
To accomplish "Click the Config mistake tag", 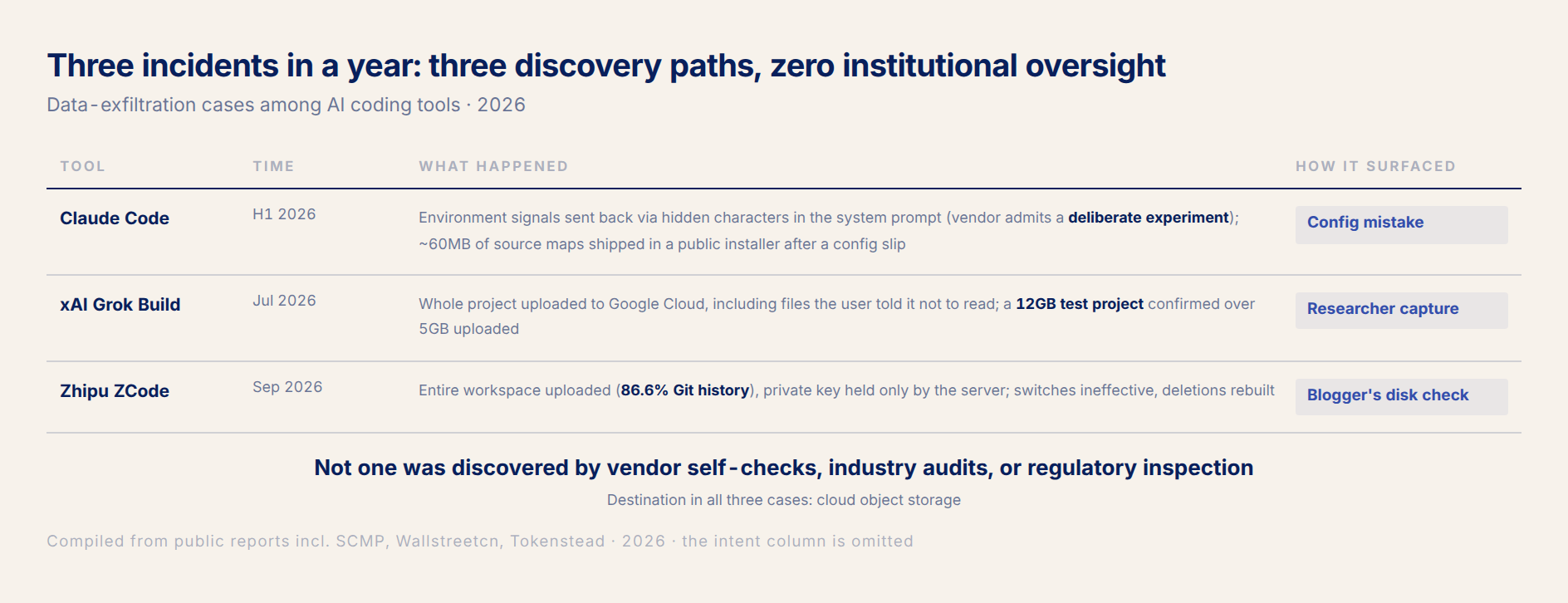I will click(x=1402, y=225).
